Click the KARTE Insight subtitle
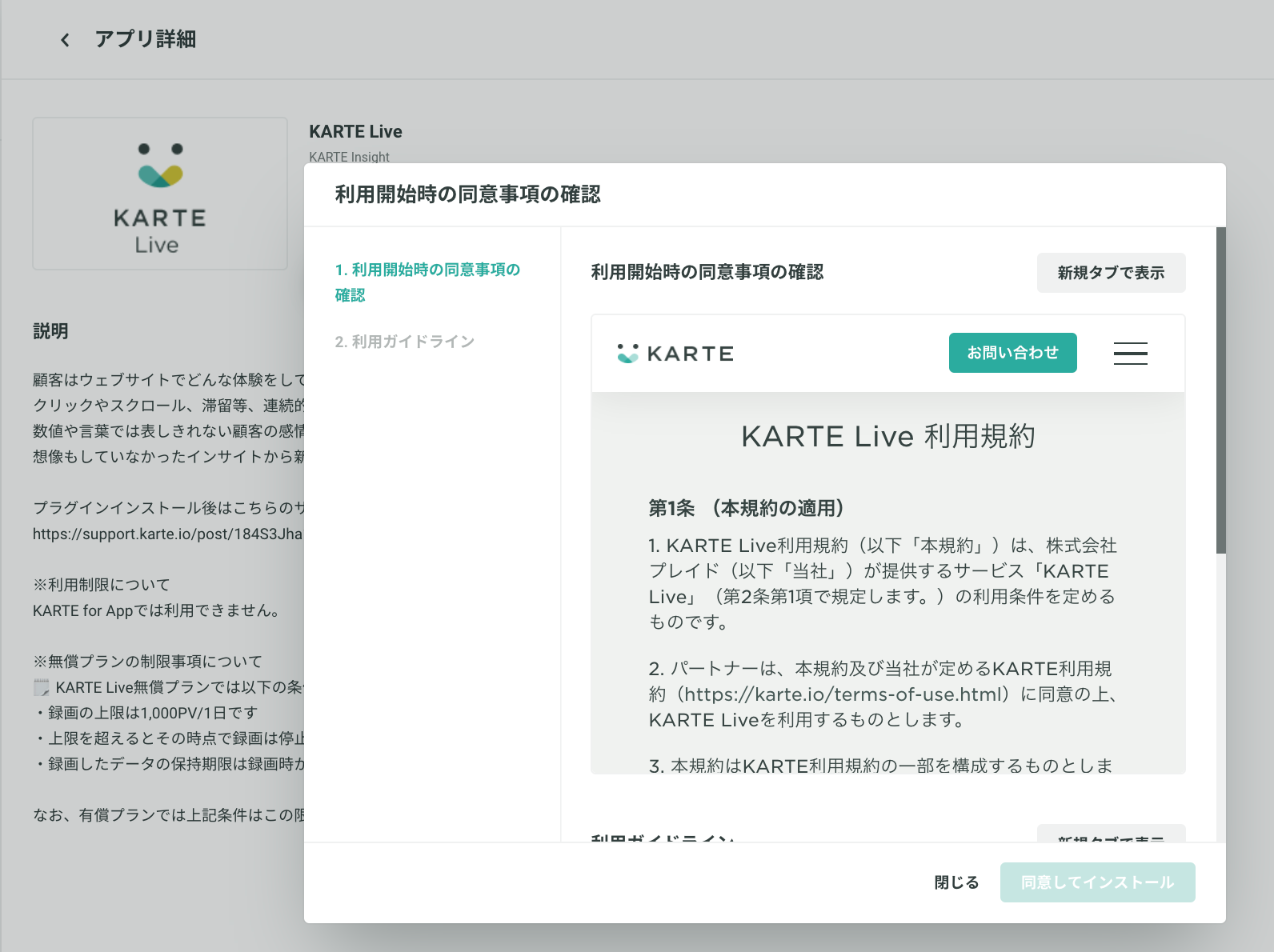Image resolution: width=1274 pixels, height=952 pixels. click(x=349, y=157)
